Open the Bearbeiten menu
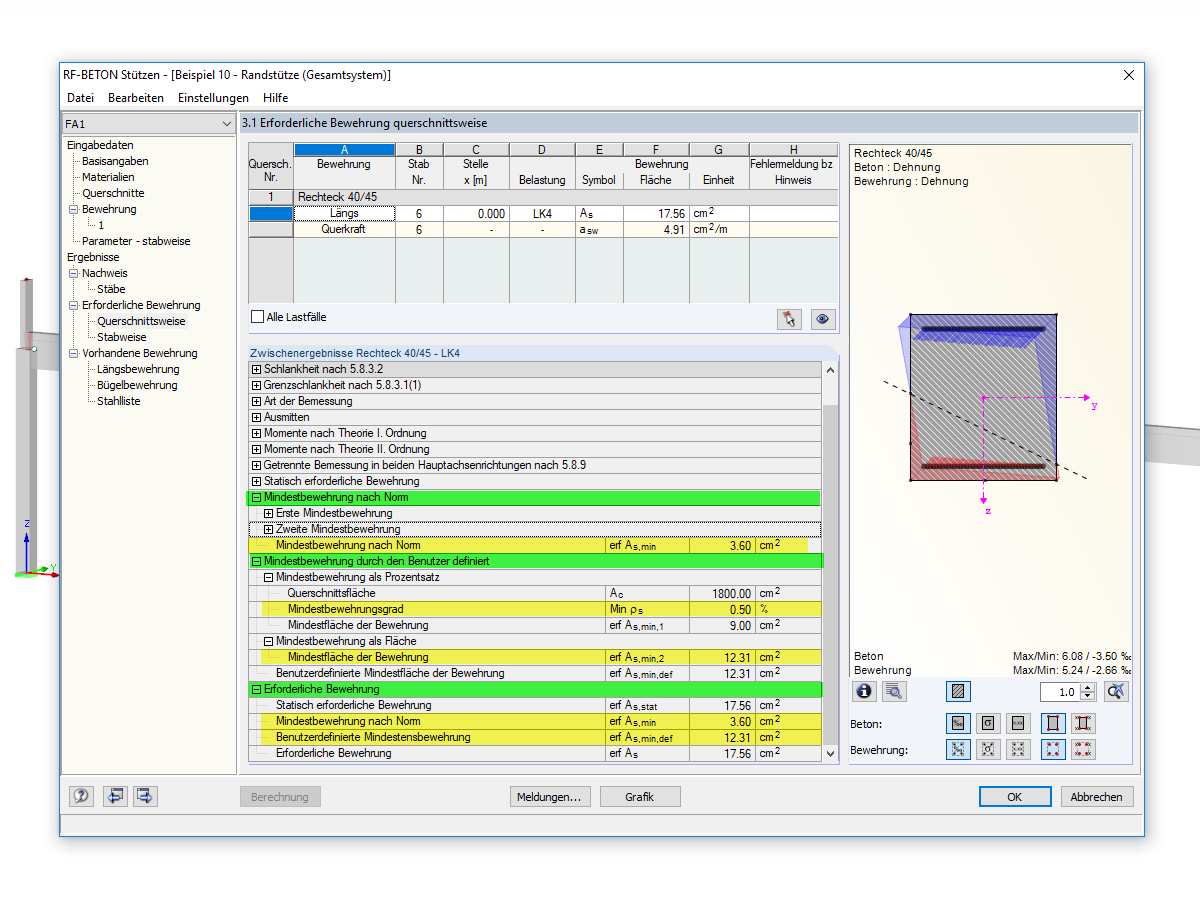 click(x=136, y=98)
